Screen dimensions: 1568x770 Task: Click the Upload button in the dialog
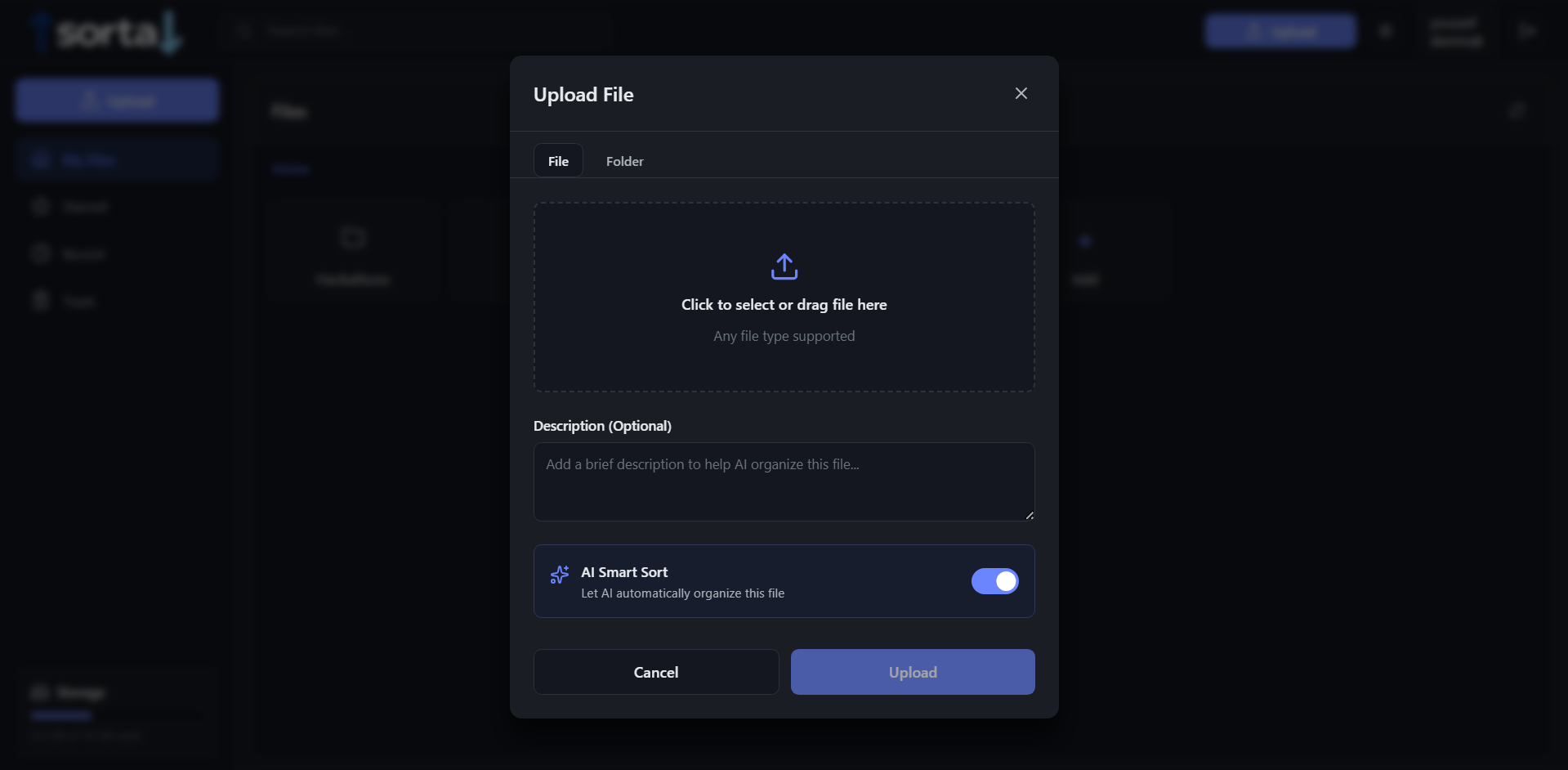click(x=913, y=672)
